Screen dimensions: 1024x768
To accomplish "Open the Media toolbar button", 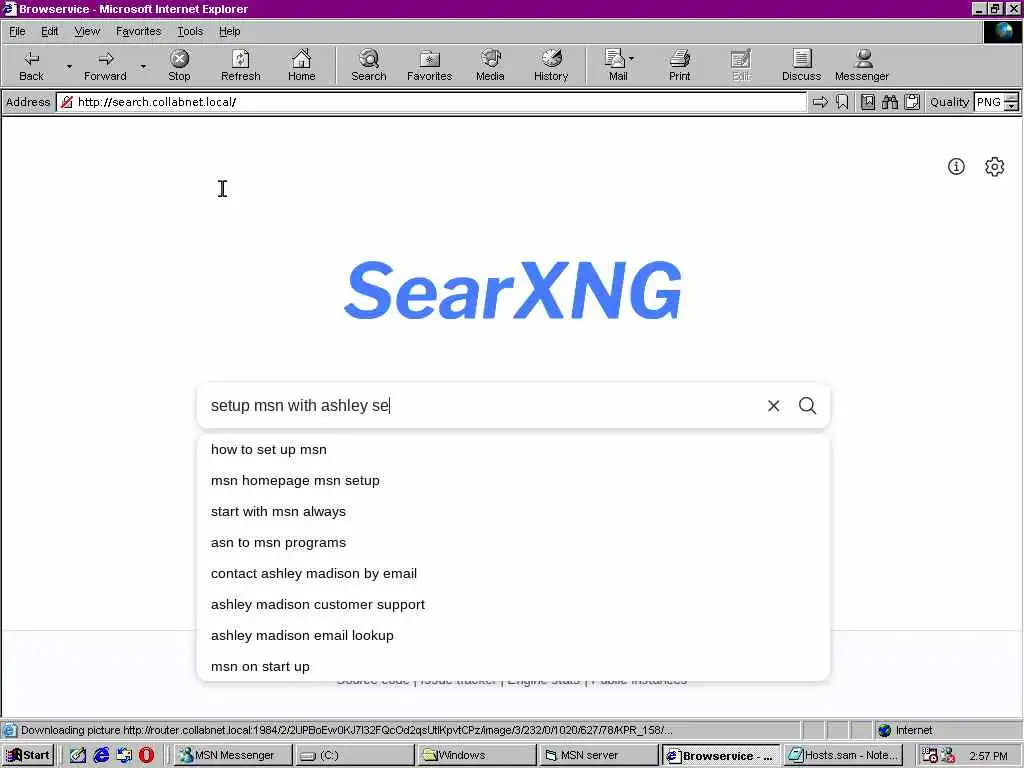I will pyautogui.click(x=490, y=65).
